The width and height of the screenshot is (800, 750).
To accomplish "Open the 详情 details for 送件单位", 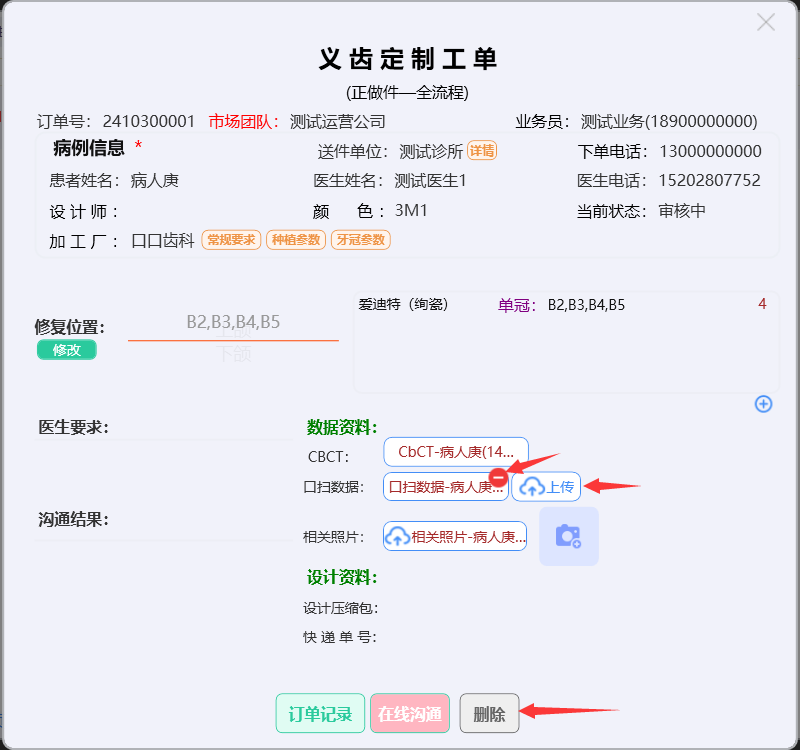I will point(482,151).
